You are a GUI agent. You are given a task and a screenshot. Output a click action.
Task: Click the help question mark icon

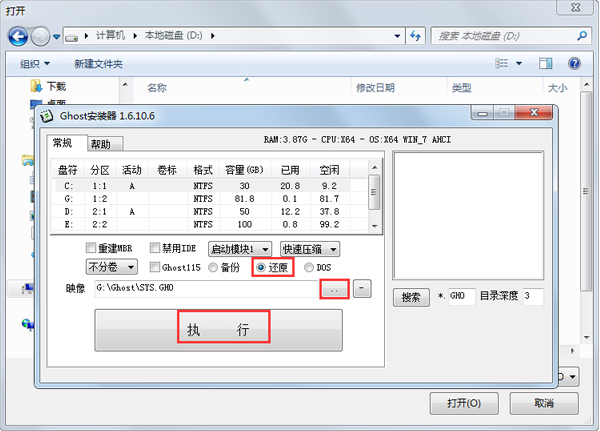[574, 63]
